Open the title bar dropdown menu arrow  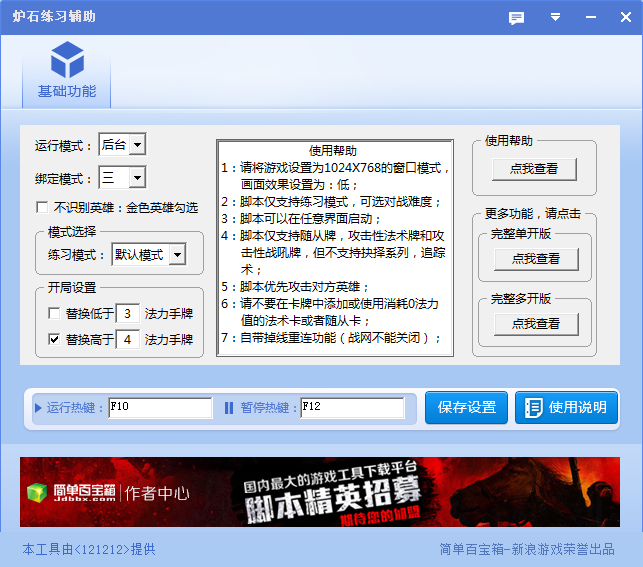555,17
